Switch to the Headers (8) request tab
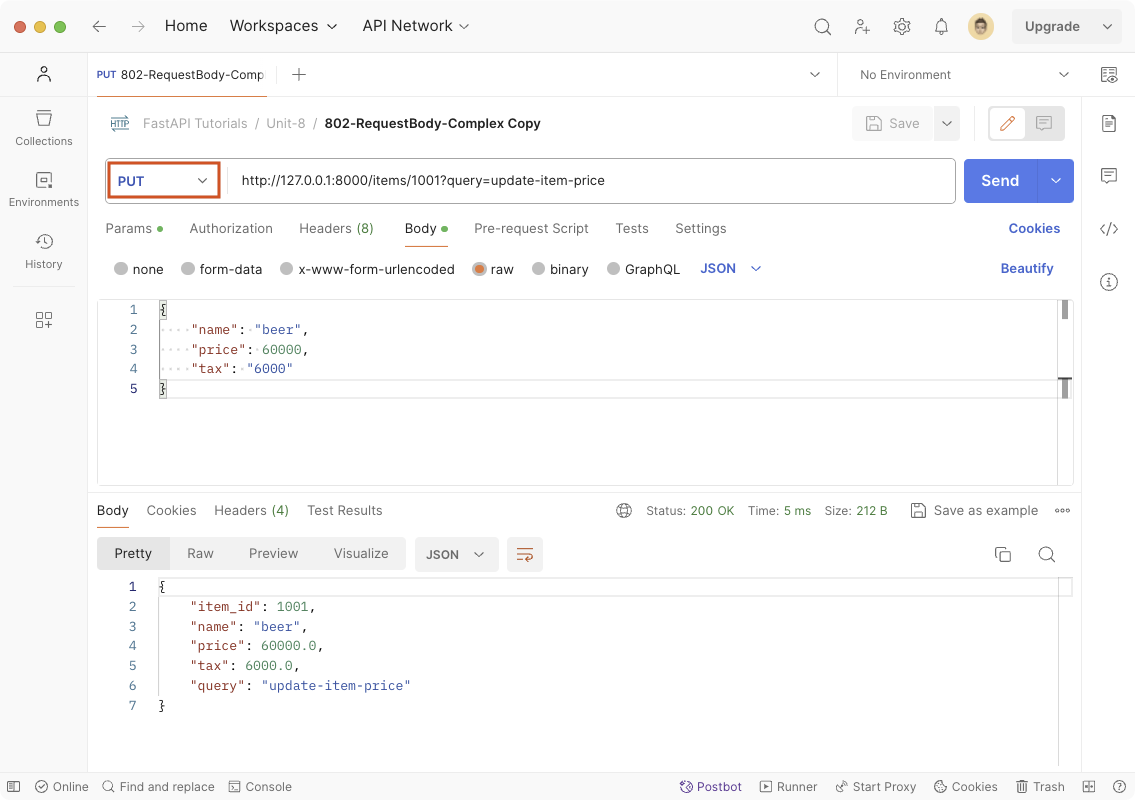 click(x=336, y=228)
